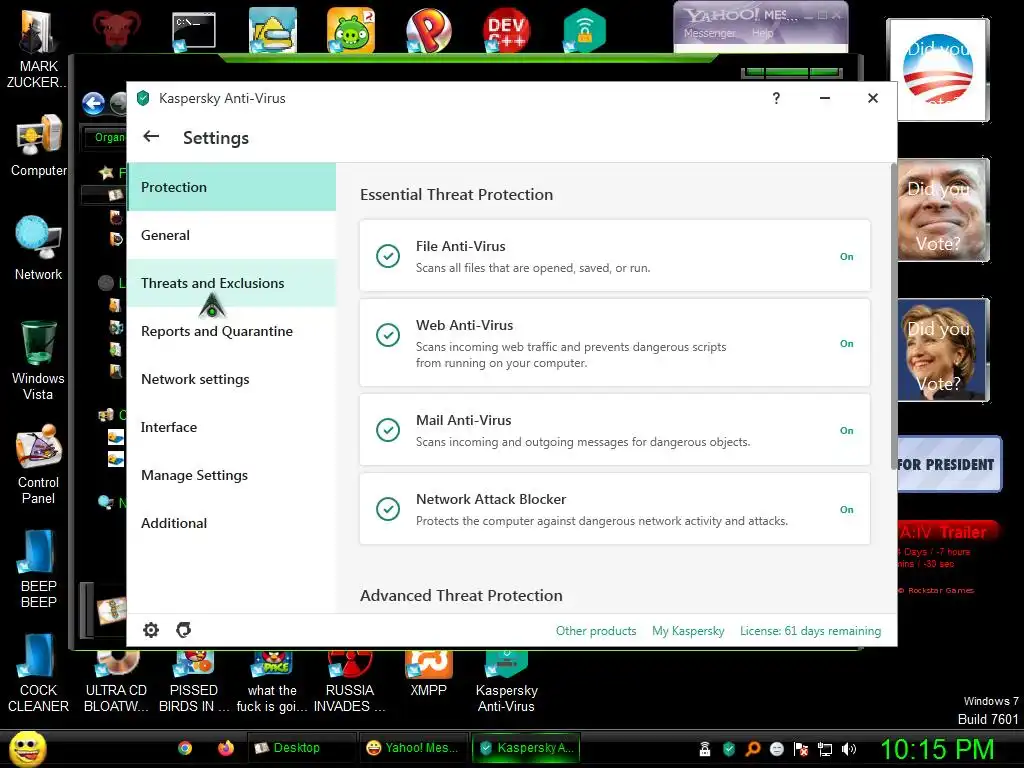The height and width of the screenshot is (768, 1024).
Task: Open Help menu in Yahoo Messenger
Action: (762, 33)
